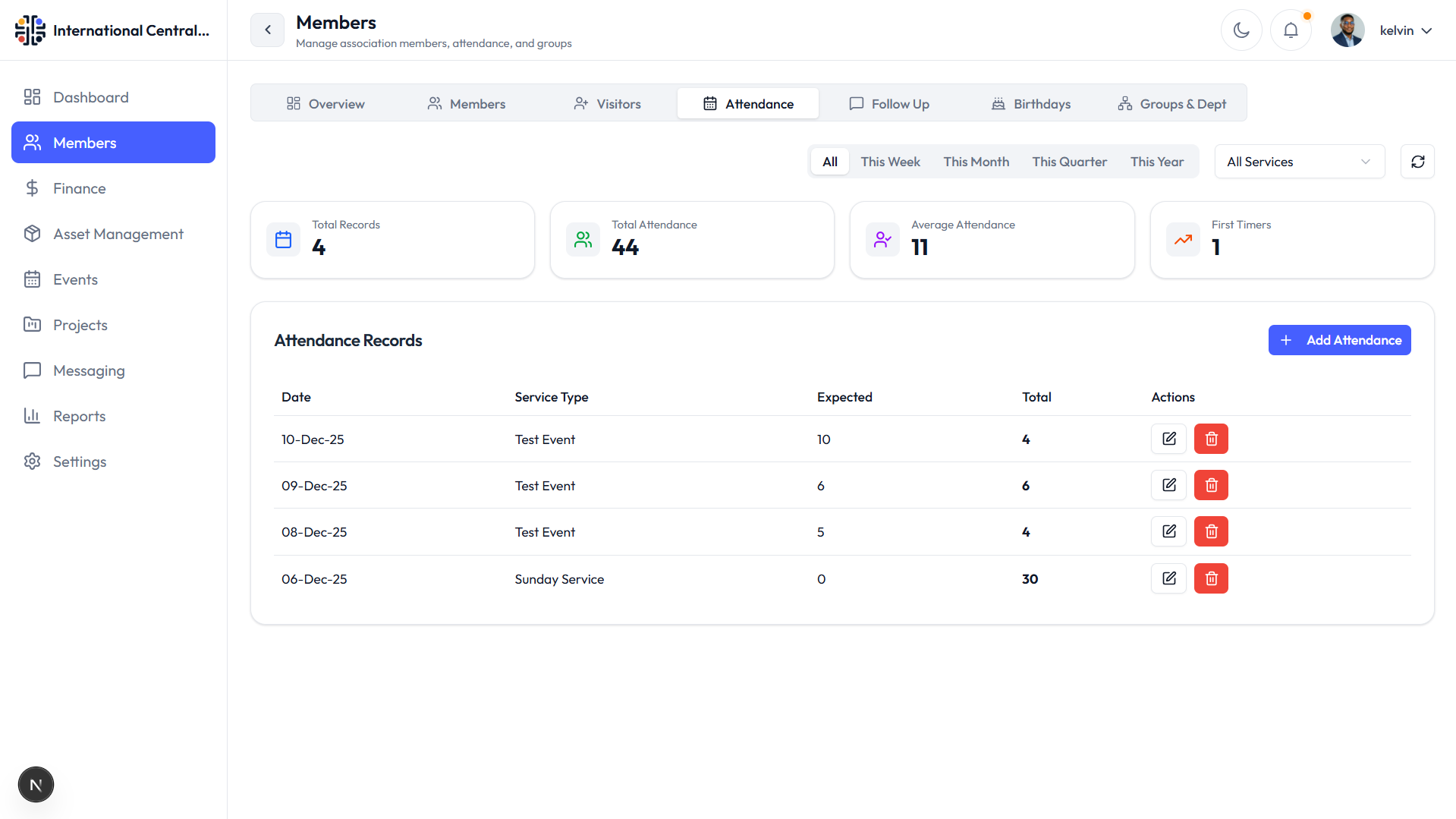Click the Add Attendance button
Screen dimensions: 1456x819
[x=1339, y=339]
